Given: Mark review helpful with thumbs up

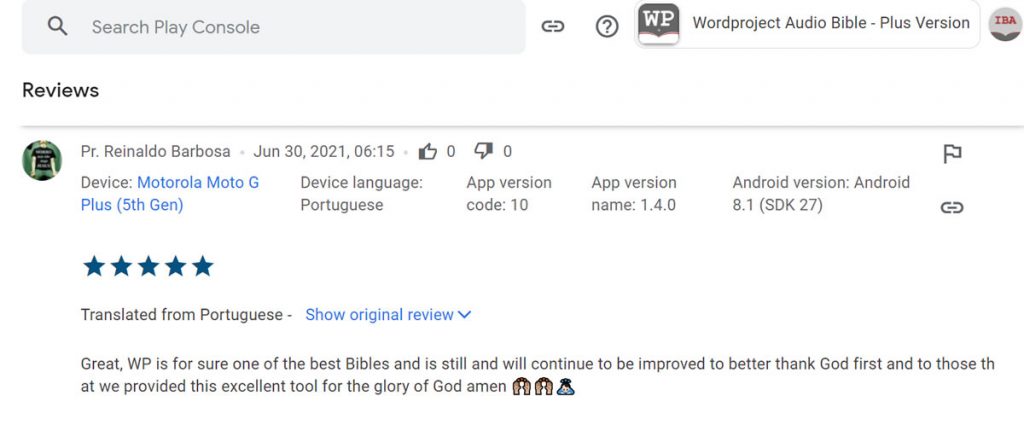Looking at the screenshot, I should point(428,152).
